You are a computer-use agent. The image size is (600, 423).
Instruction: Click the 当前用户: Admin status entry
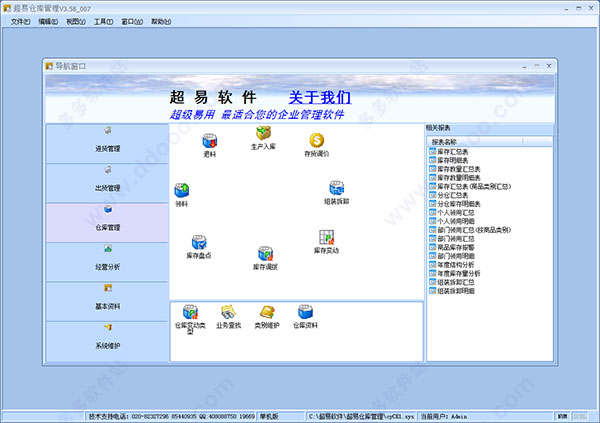tap(486, 416)
